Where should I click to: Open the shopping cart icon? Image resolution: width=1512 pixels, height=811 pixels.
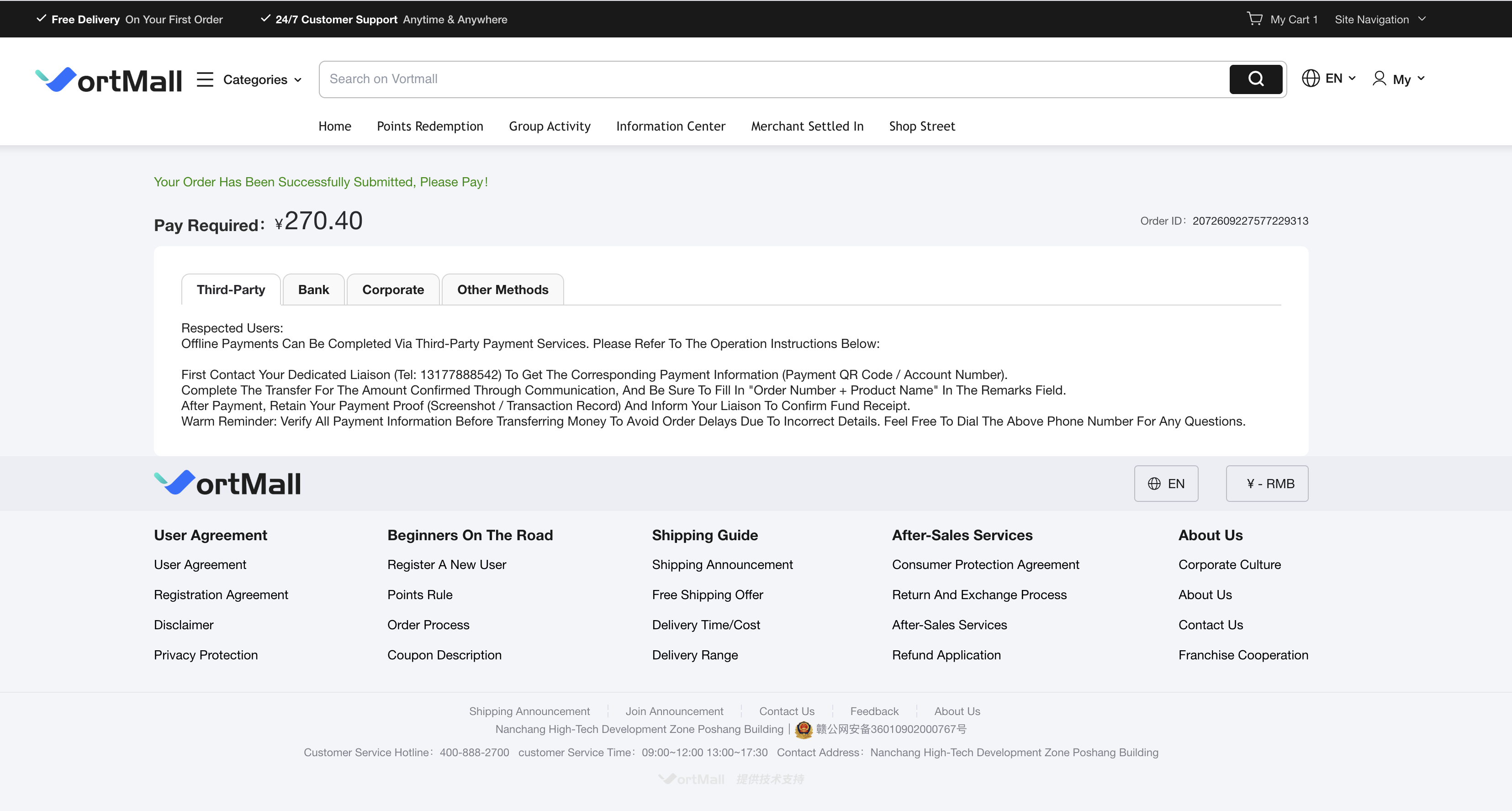click(x=1254, y=19)
